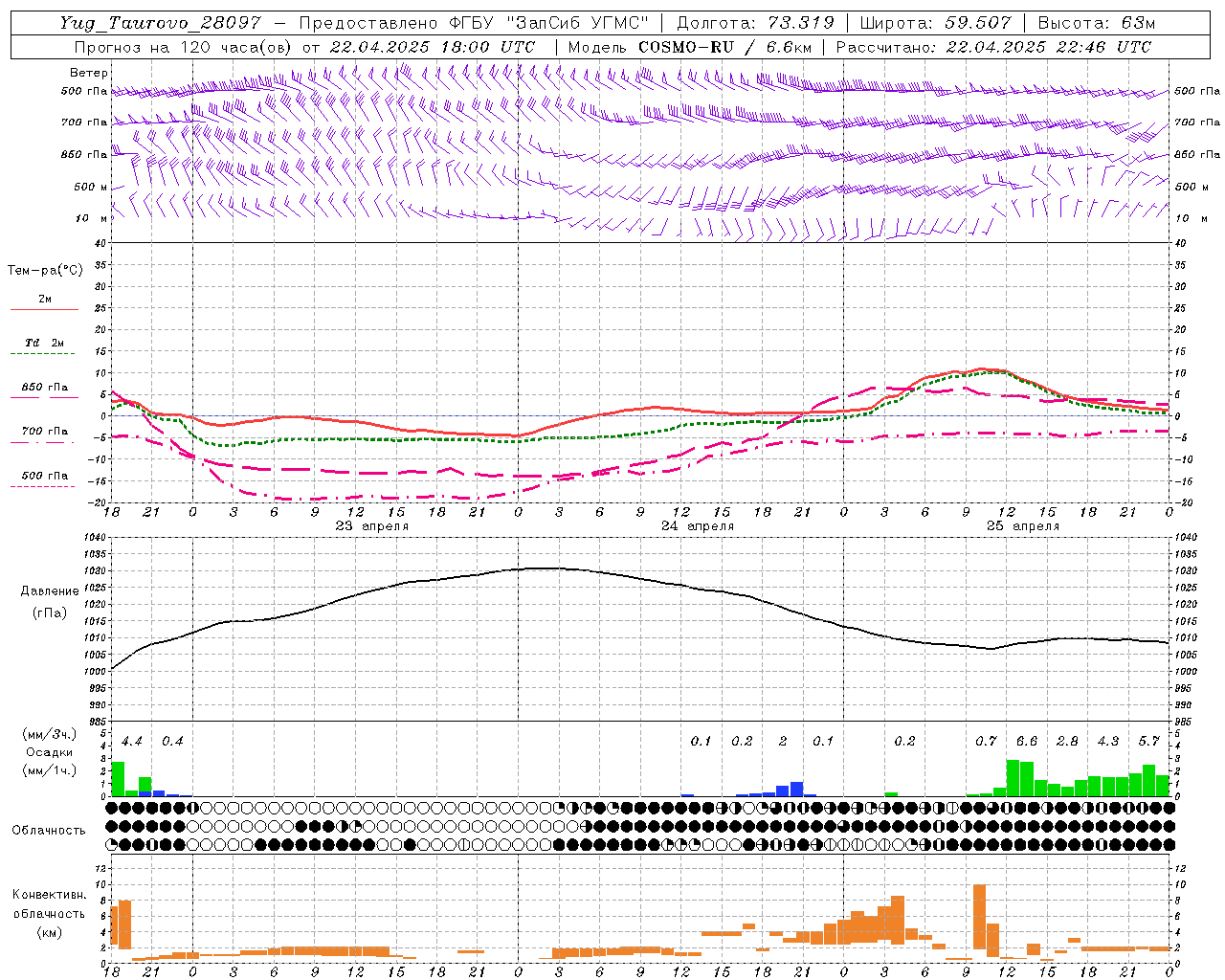
Task: Click the '500 гПа' legend entry under Тем-ра
Action: click(45, 476)
